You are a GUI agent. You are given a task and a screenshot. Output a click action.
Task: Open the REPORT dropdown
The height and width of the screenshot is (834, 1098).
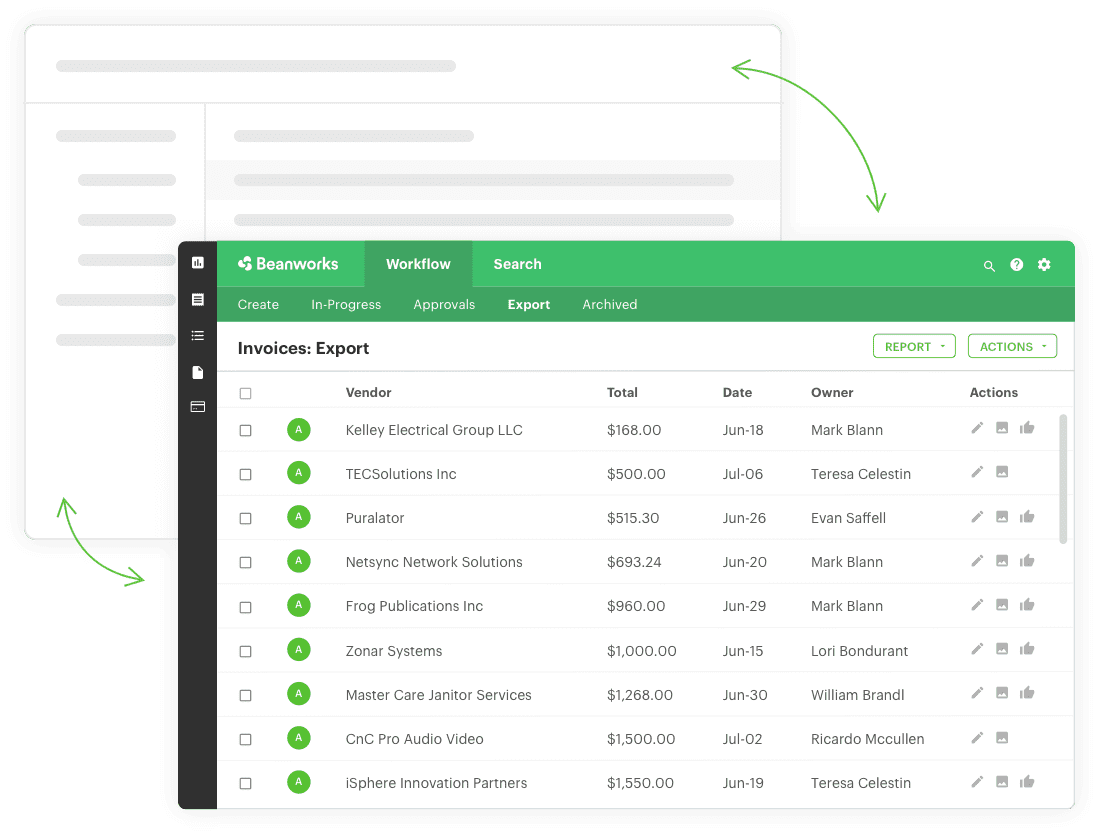point(913,346)
